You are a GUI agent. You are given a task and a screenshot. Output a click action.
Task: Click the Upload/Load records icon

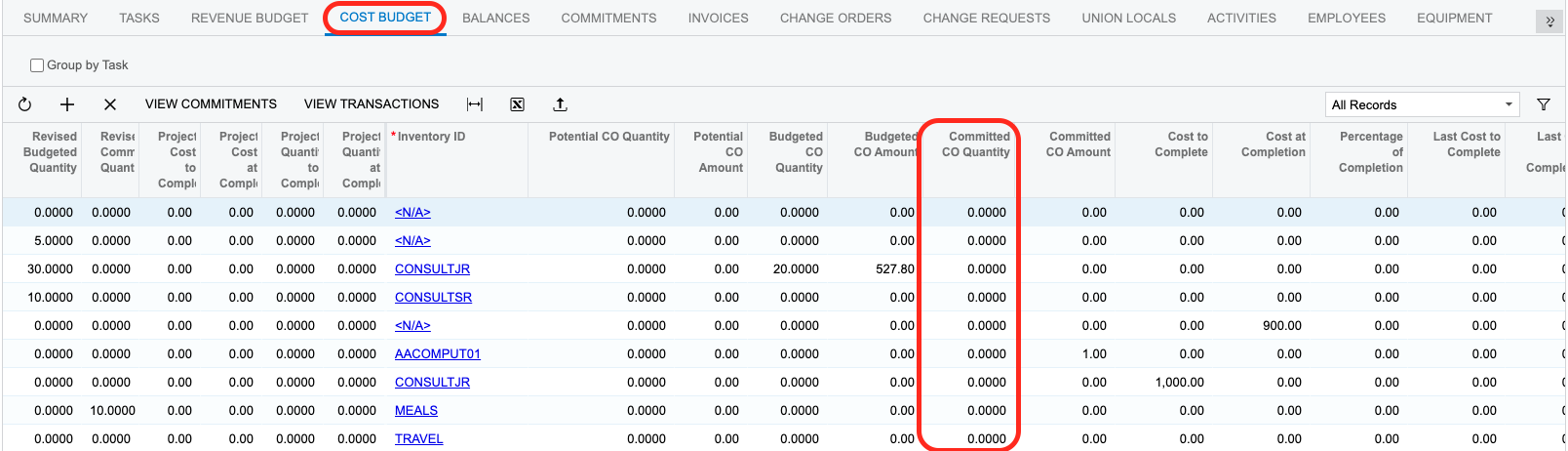click(560, 104)
